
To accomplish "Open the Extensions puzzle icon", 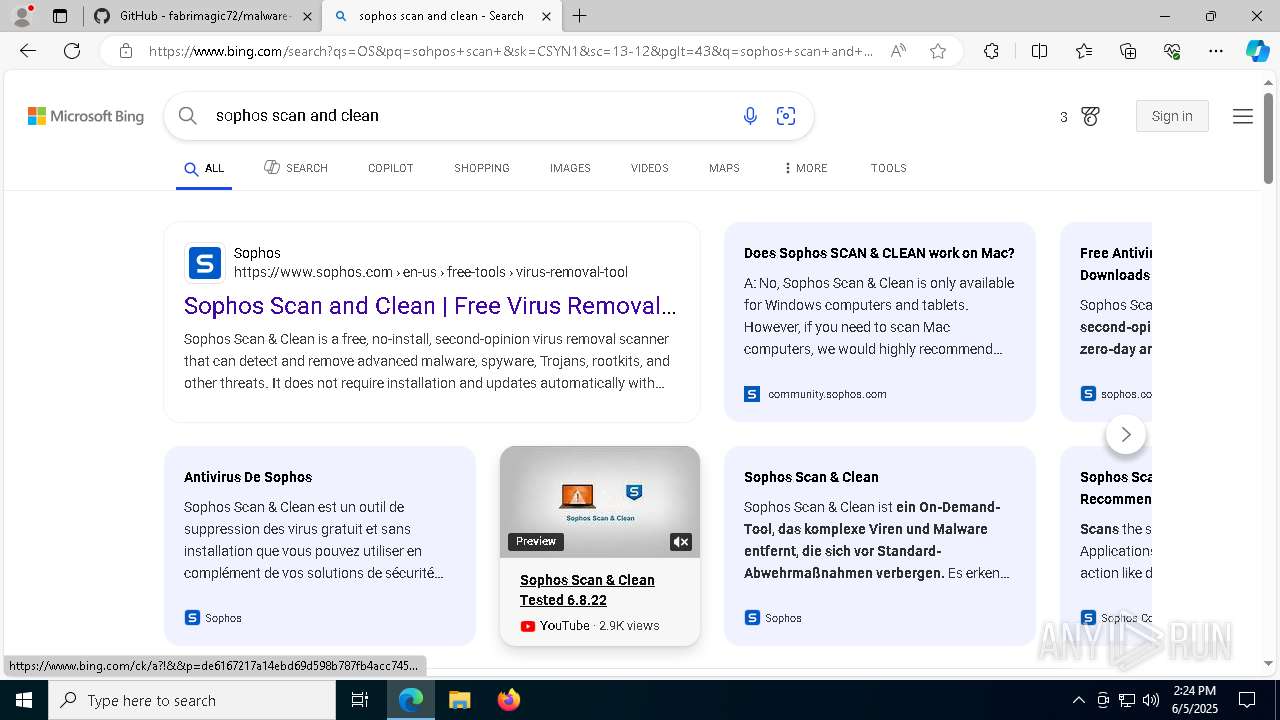I will 991,51.
